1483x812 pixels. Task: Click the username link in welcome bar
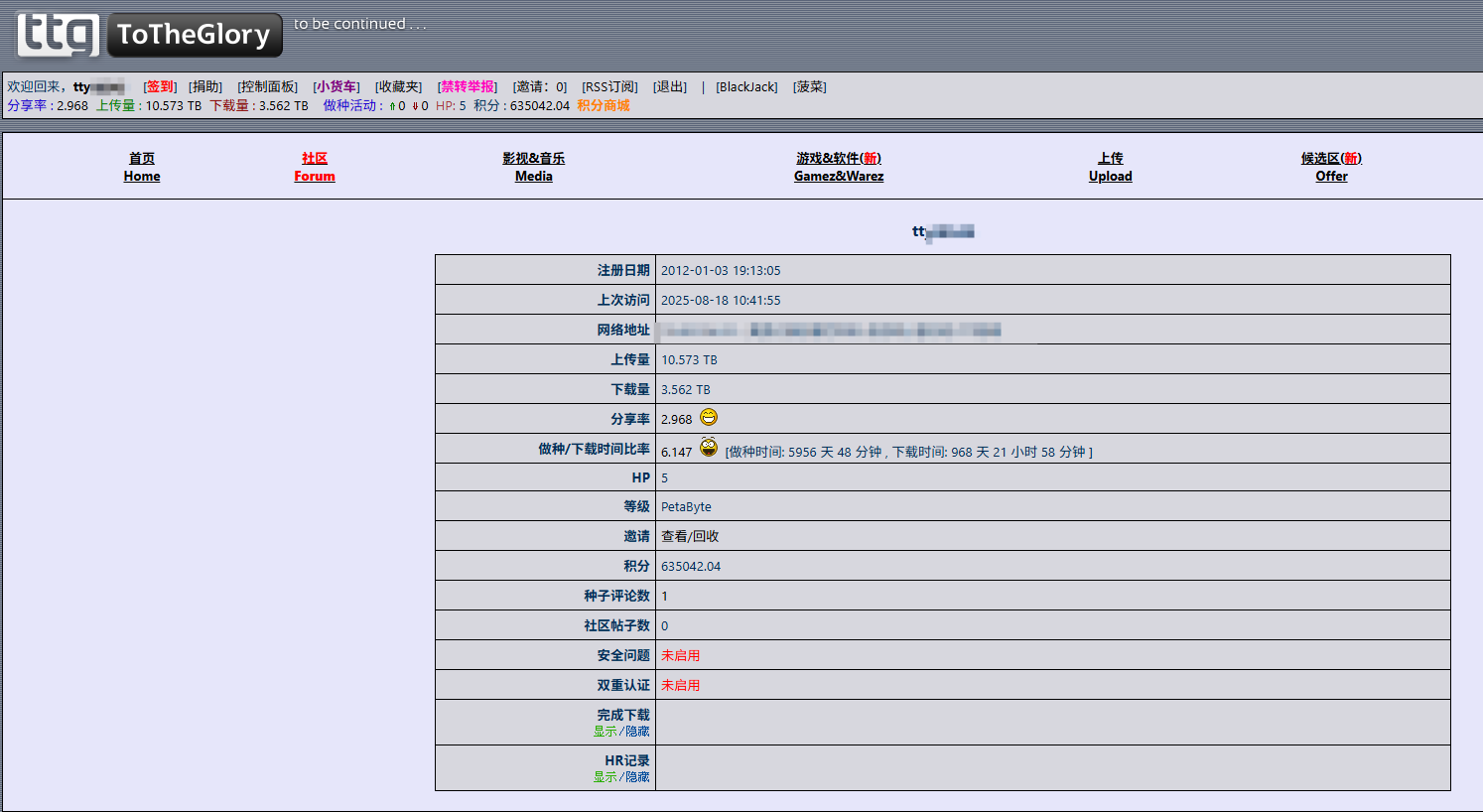[99, 87]
